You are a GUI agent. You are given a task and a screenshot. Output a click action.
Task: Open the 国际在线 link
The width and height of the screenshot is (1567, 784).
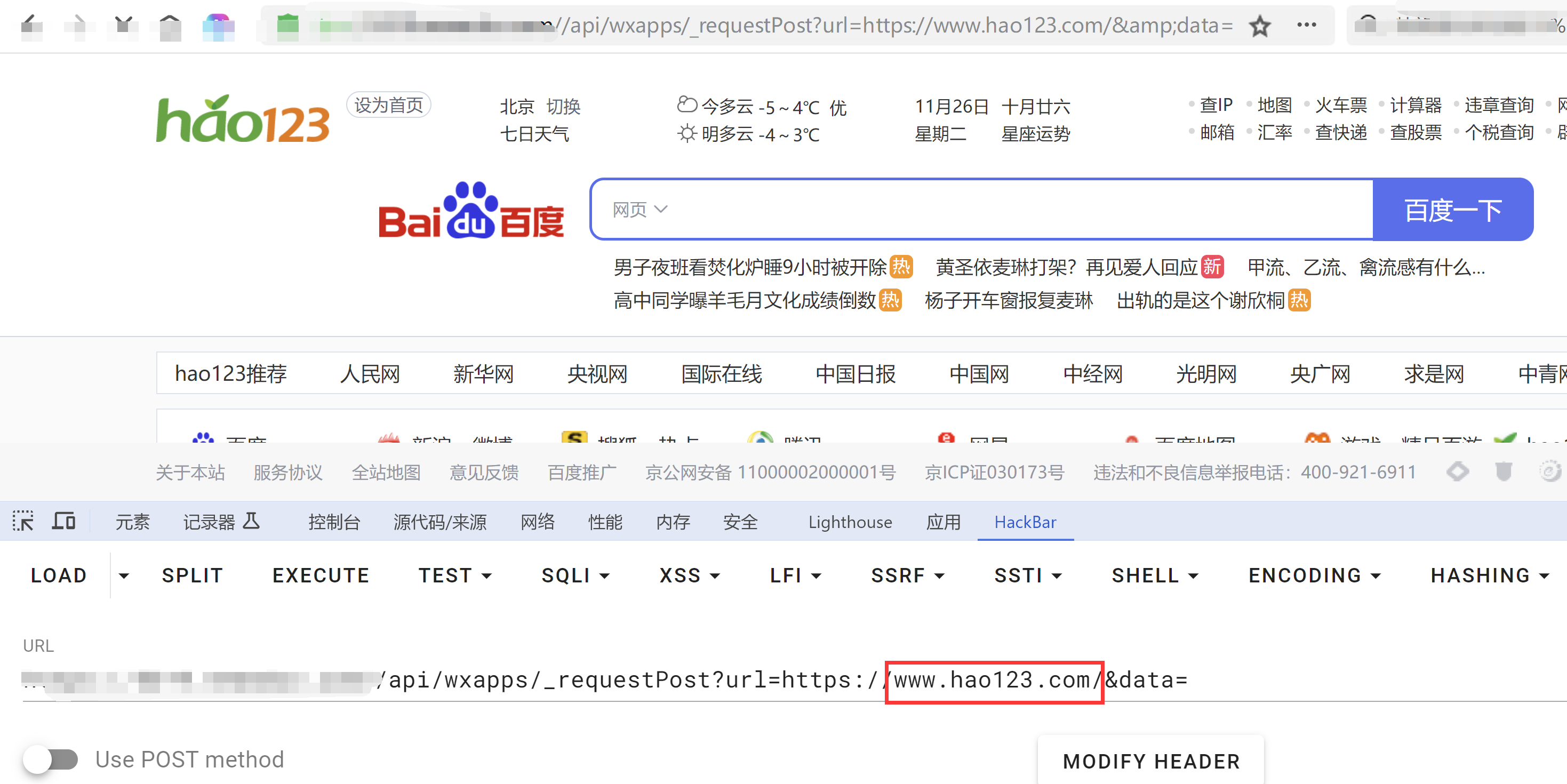click(x=722, y=373)
